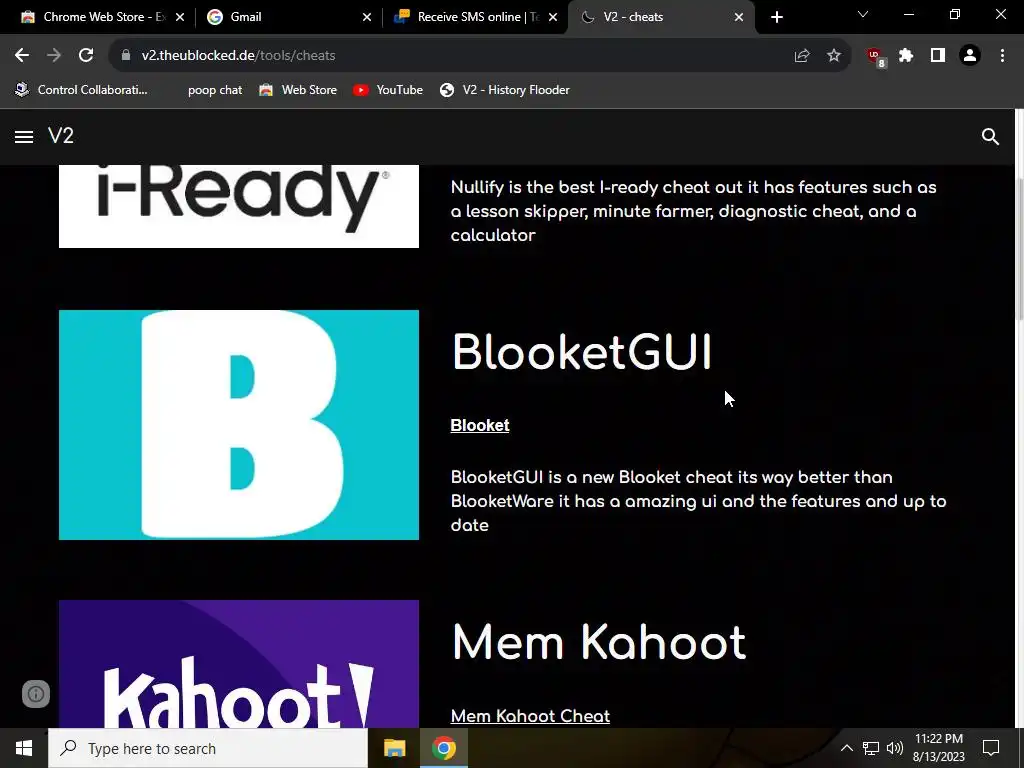Switch to the Receive SMS online tab
Image resolution: width=1024 pixels, height=768 pixels.
coord(475,17)
